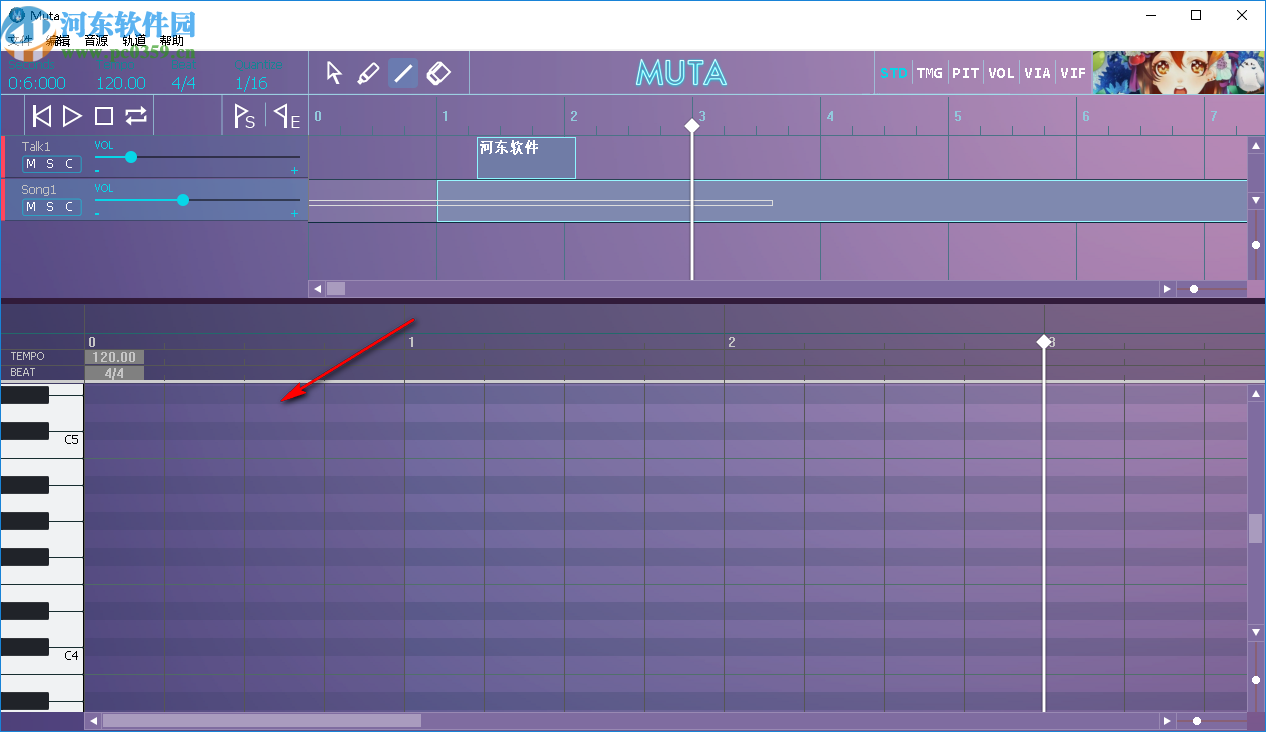This screenshot has width=1266, height=732.
Task: Select the eraser tool
Action: [438, 73]
